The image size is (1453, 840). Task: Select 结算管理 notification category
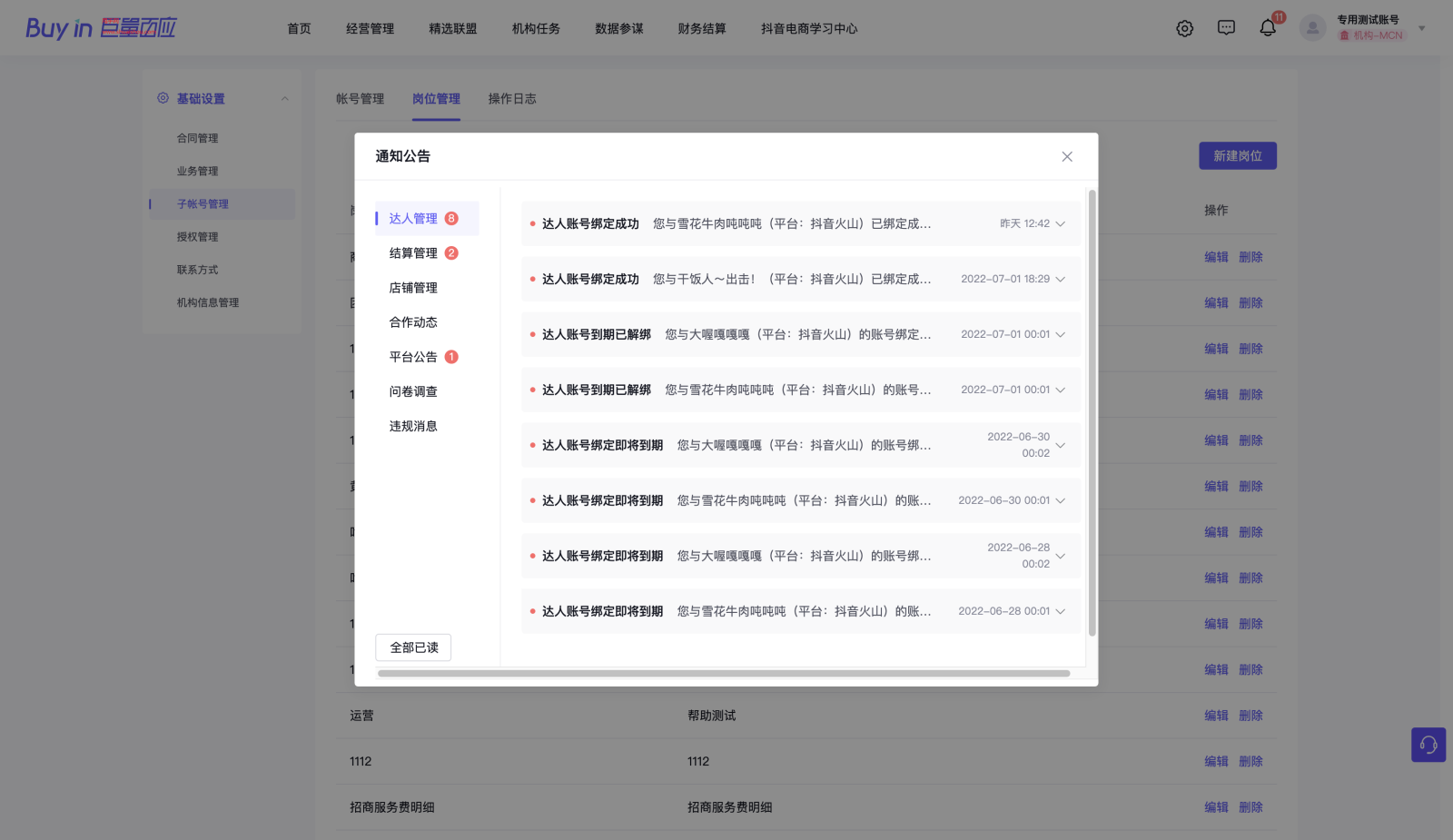[413, 253]
